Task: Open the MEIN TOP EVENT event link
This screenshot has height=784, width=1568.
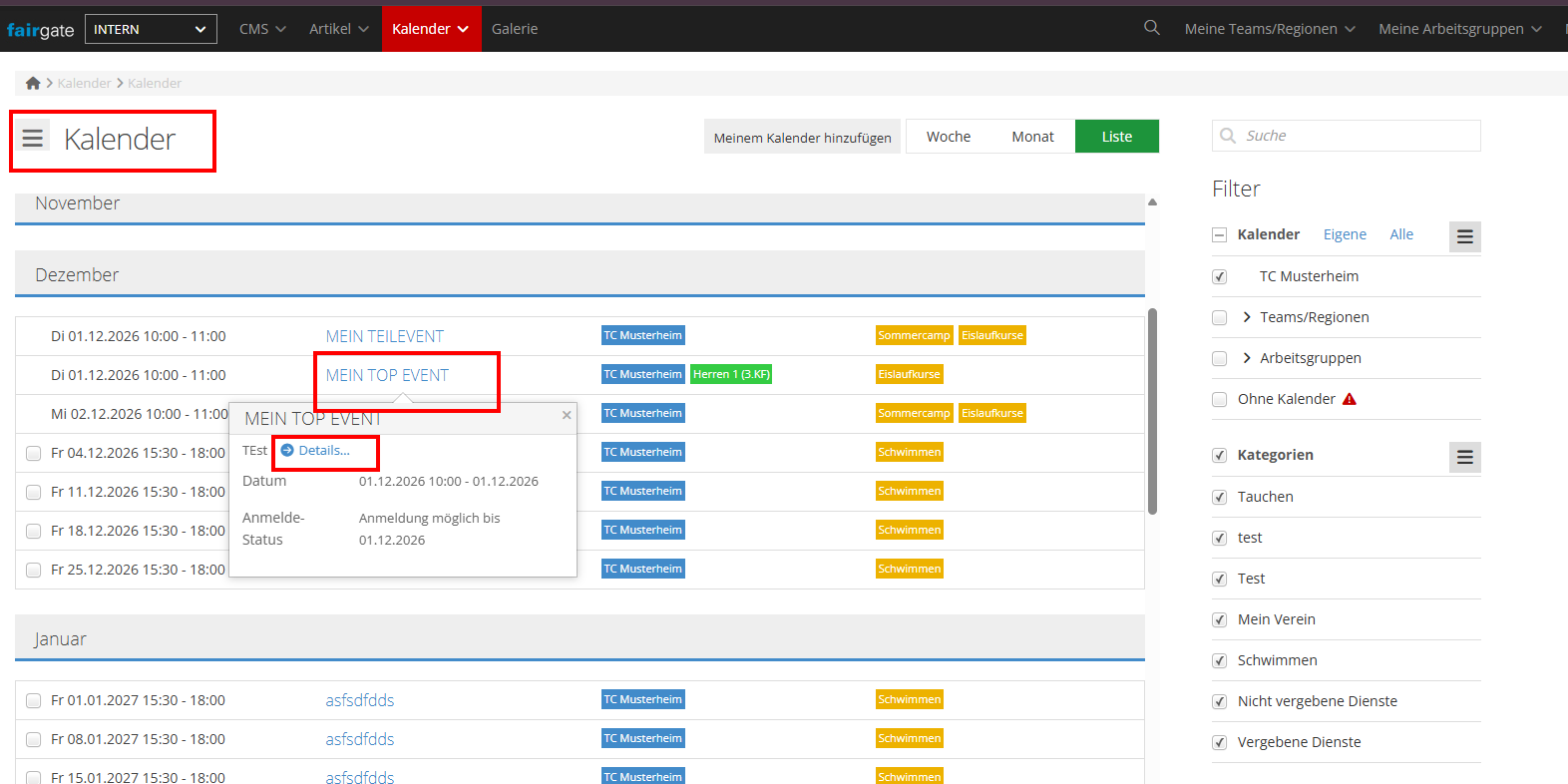Action: (387, 375)
